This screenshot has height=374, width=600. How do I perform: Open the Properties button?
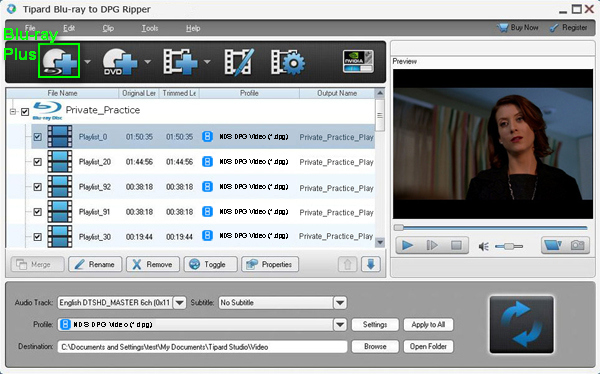pos(270,264)
